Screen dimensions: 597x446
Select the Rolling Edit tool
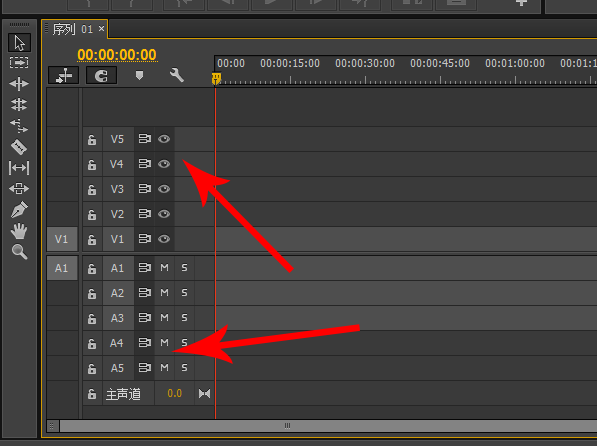(x=19, y=104)
